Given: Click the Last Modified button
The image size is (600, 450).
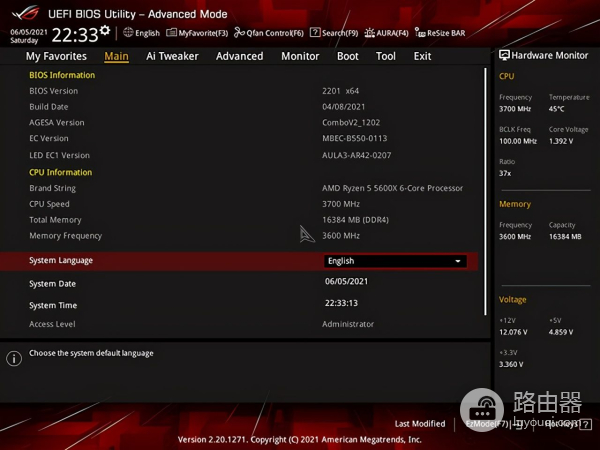Looking at the screenshot, I should click(420, 424).
